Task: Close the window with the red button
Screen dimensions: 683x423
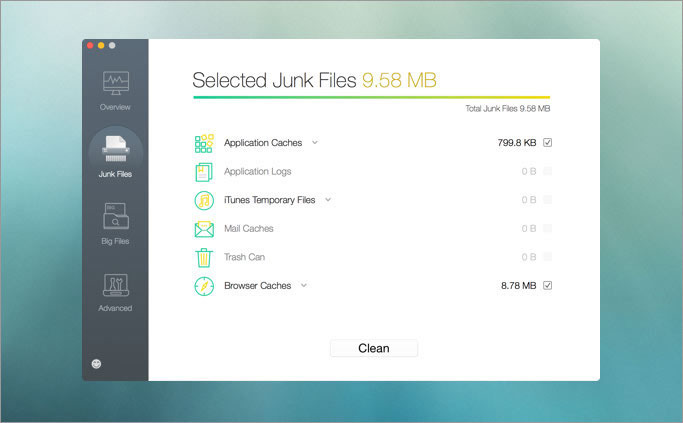Action: (90, 45)
